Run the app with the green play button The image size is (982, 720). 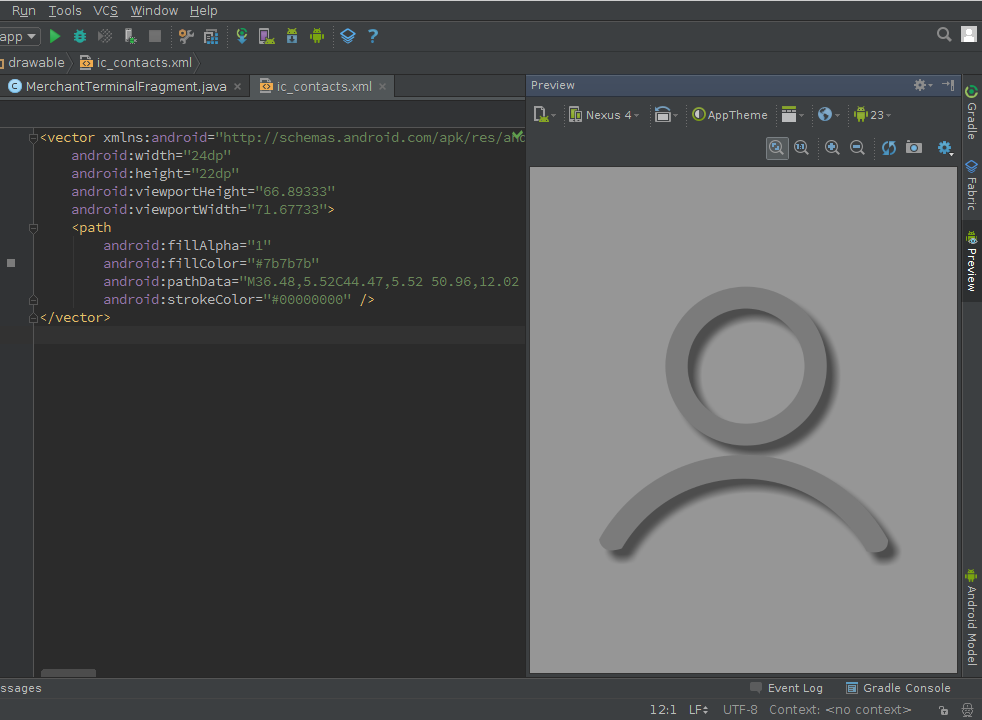pyautogui.click(x=54, y=36)
